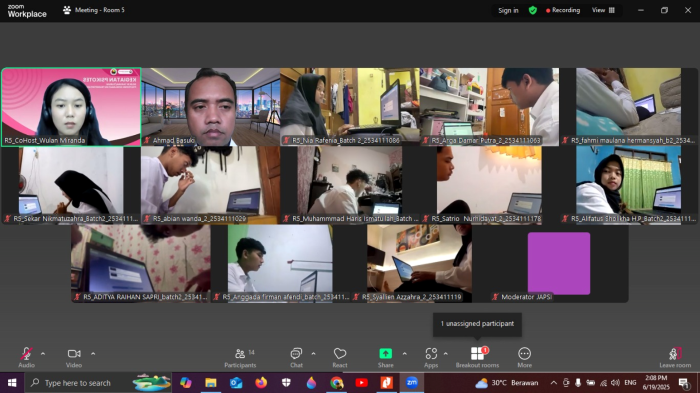Open the View layout menu
700x393 pixels.
coord(603,10)
